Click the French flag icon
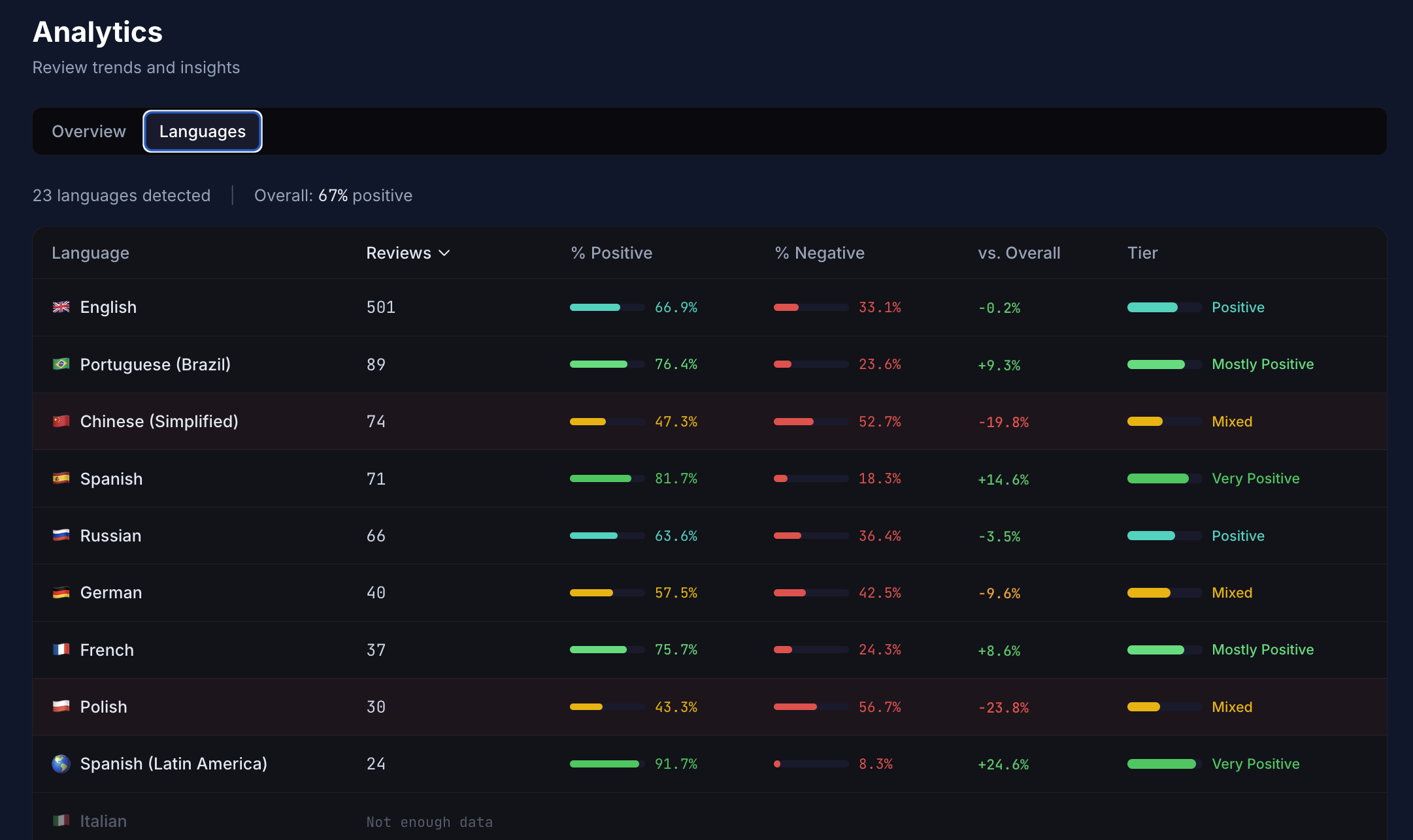 coord(61,649)
